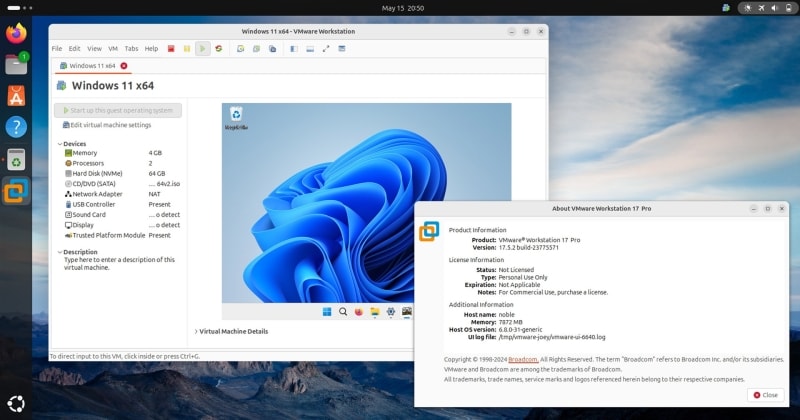
Task: Open the VMware Workstation dock icon
Action: tap(16, 190)
